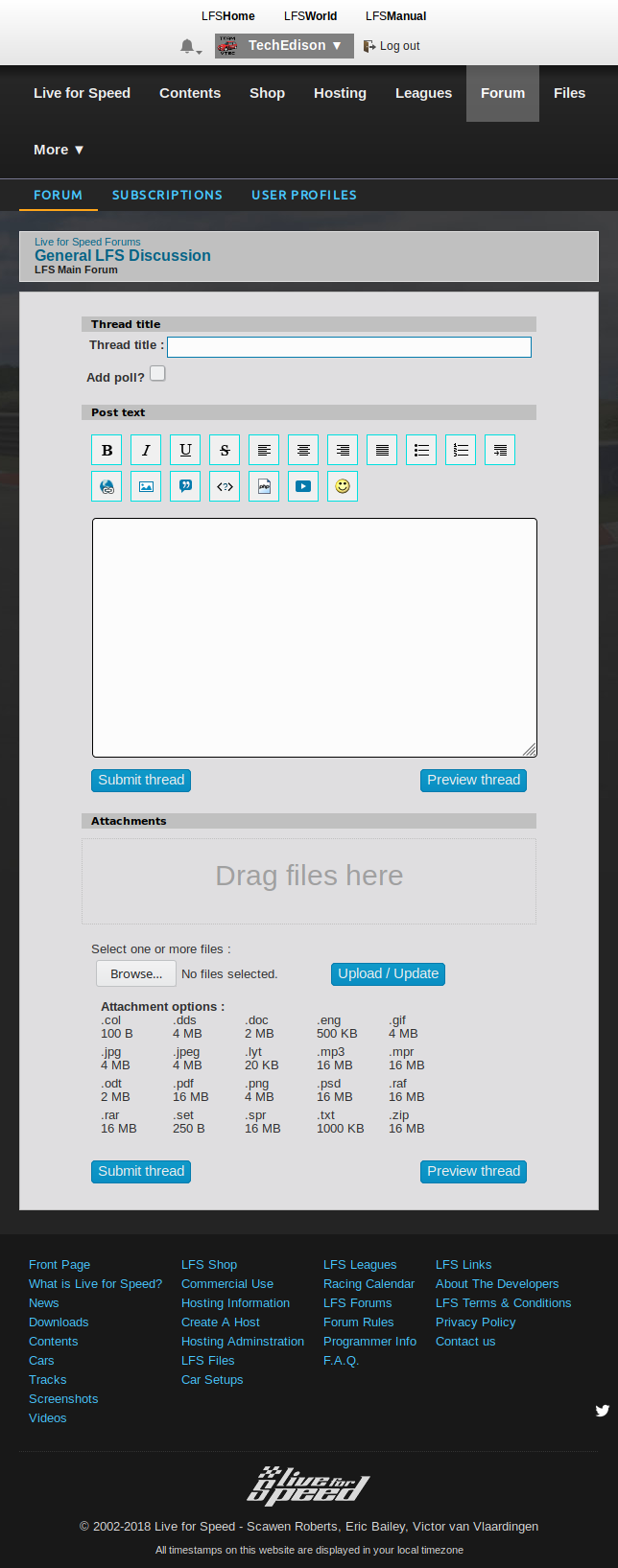Insert a code block
Image resolution: width=618 pixels, height=1568 pixels.
pos(225,486)
